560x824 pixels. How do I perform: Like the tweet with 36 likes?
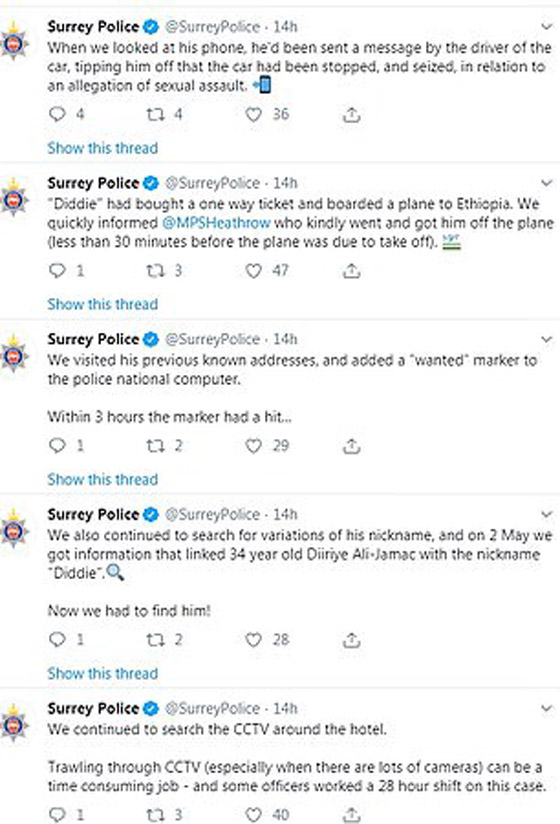click(x=254, y=114)
